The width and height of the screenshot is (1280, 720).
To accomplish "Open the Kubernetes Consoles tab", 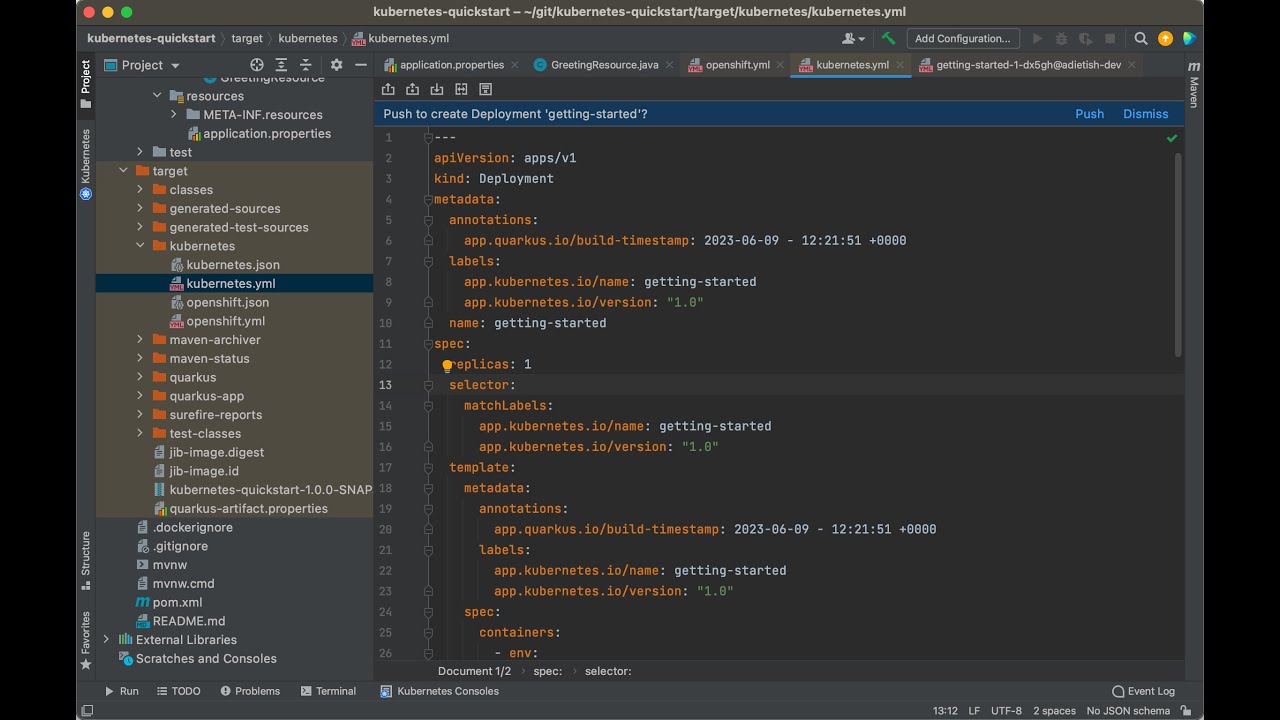I will point(439,691).
